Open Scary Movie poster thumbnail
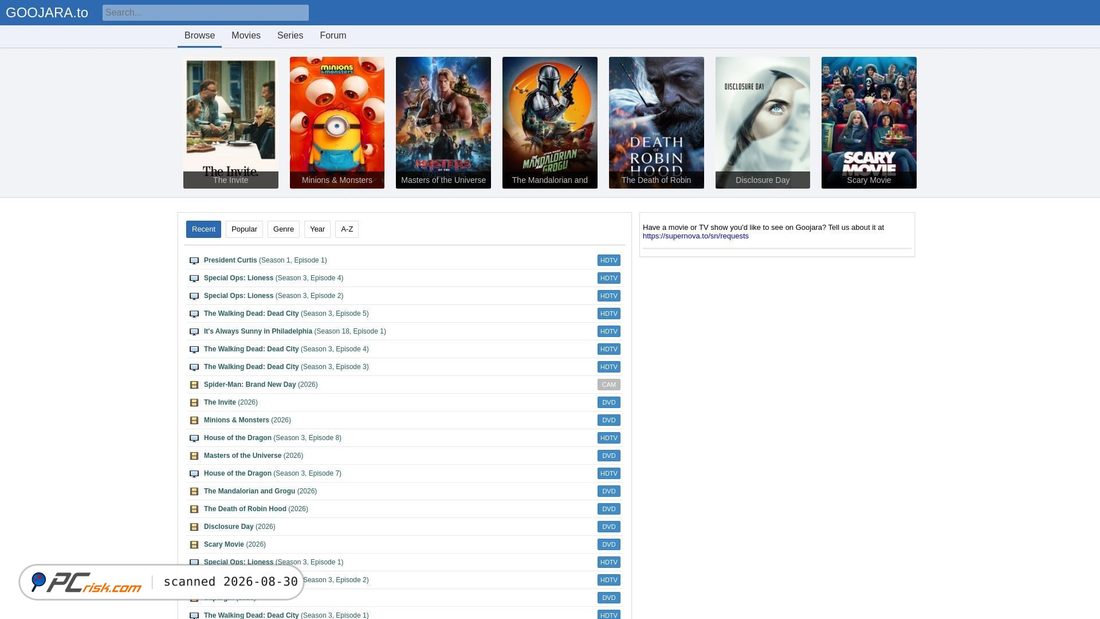 pyautogui.click(x=868, y=123)
